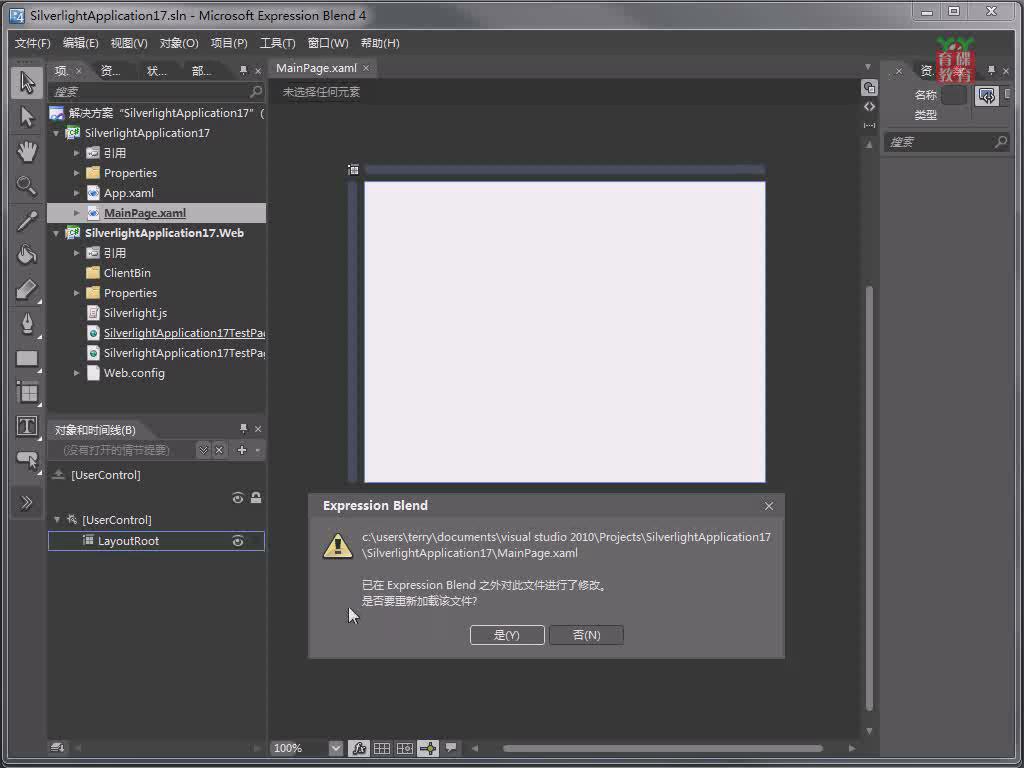This screenshot has width=1024, height=768.
Task: Open the storyboard list dropdown
Action: (x=203, y=450)
